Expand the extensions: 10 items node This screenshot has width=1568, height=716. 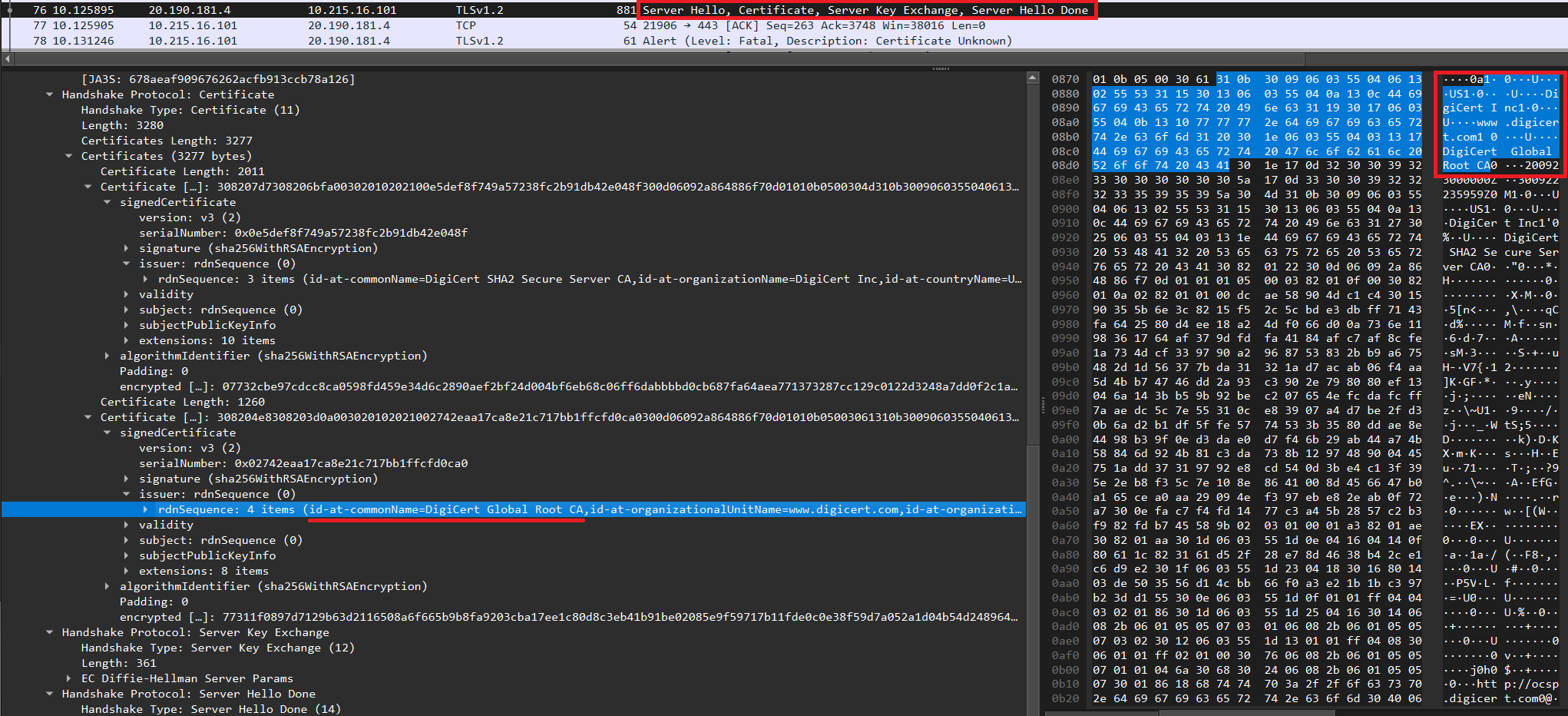pos(127,340)
